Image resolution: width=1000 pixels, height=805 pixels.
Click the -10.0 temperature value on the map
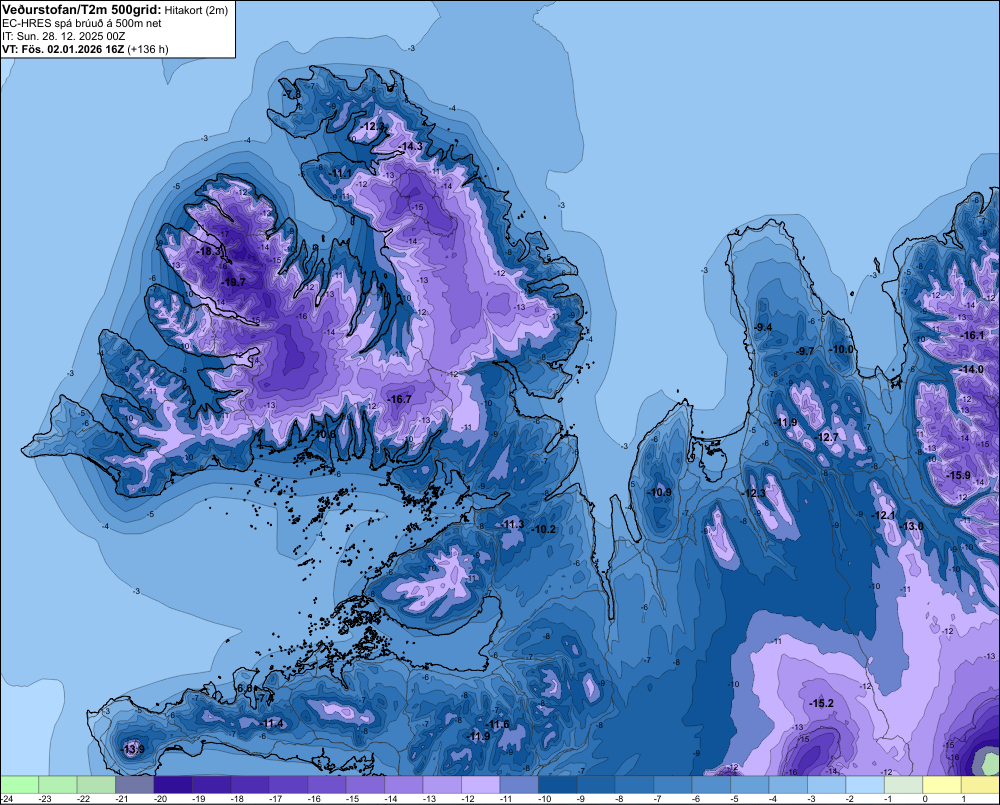(x=842, y=349)
